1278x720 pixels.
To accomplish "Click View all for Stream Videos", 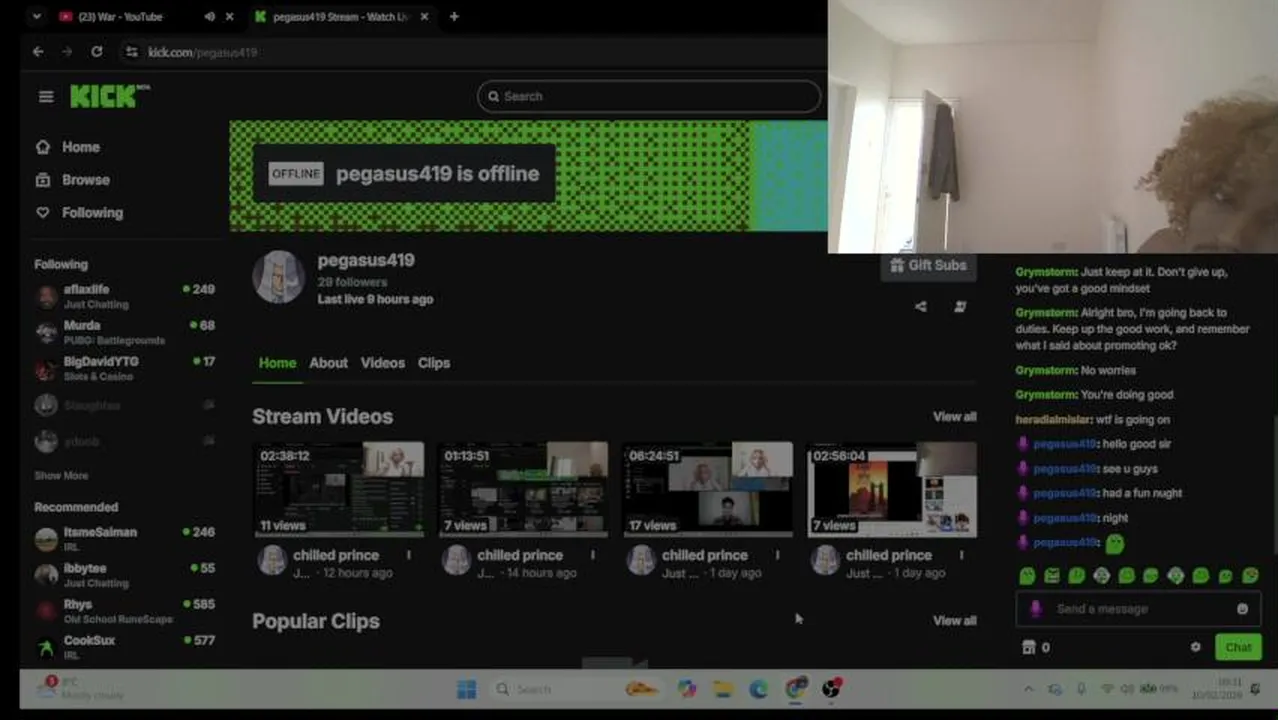I will pyautogui.click(x=955, y=417).
